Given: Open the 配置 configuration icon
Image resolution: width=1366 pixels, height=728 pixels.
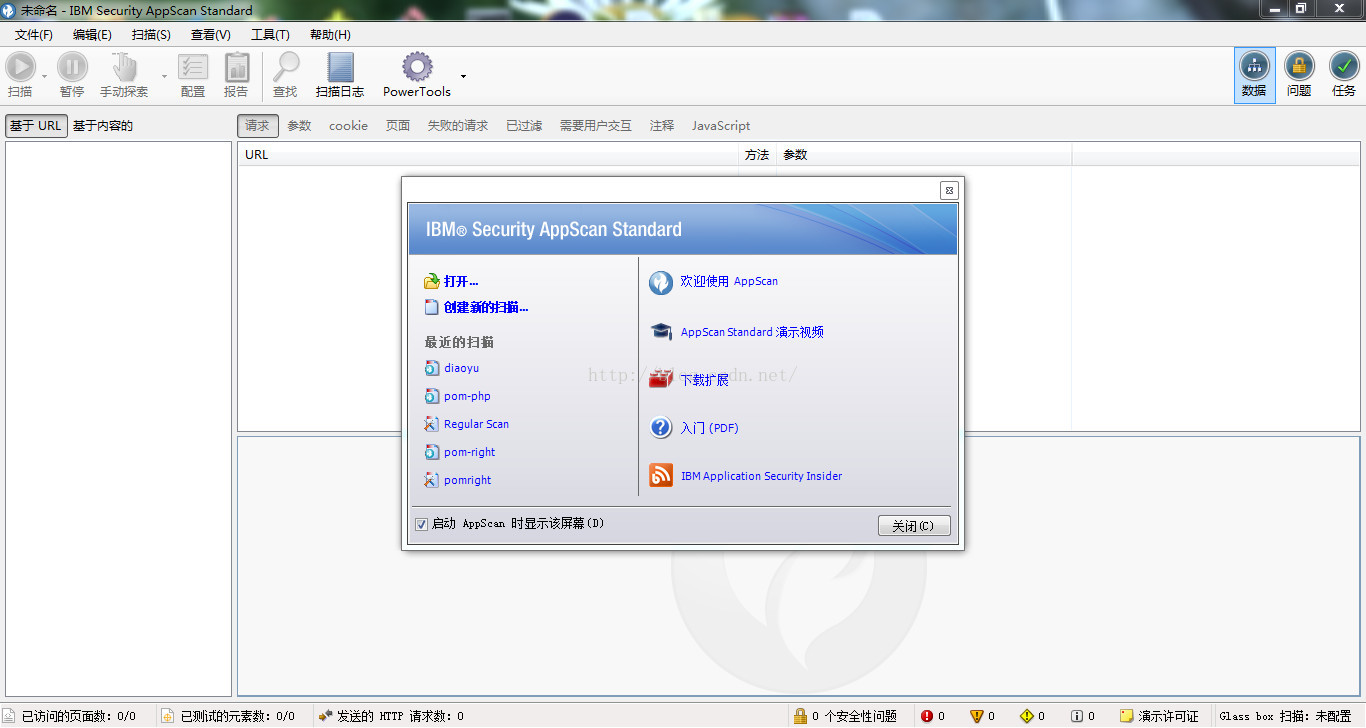Looking at the screenshot, I should [x=193, y=67].
